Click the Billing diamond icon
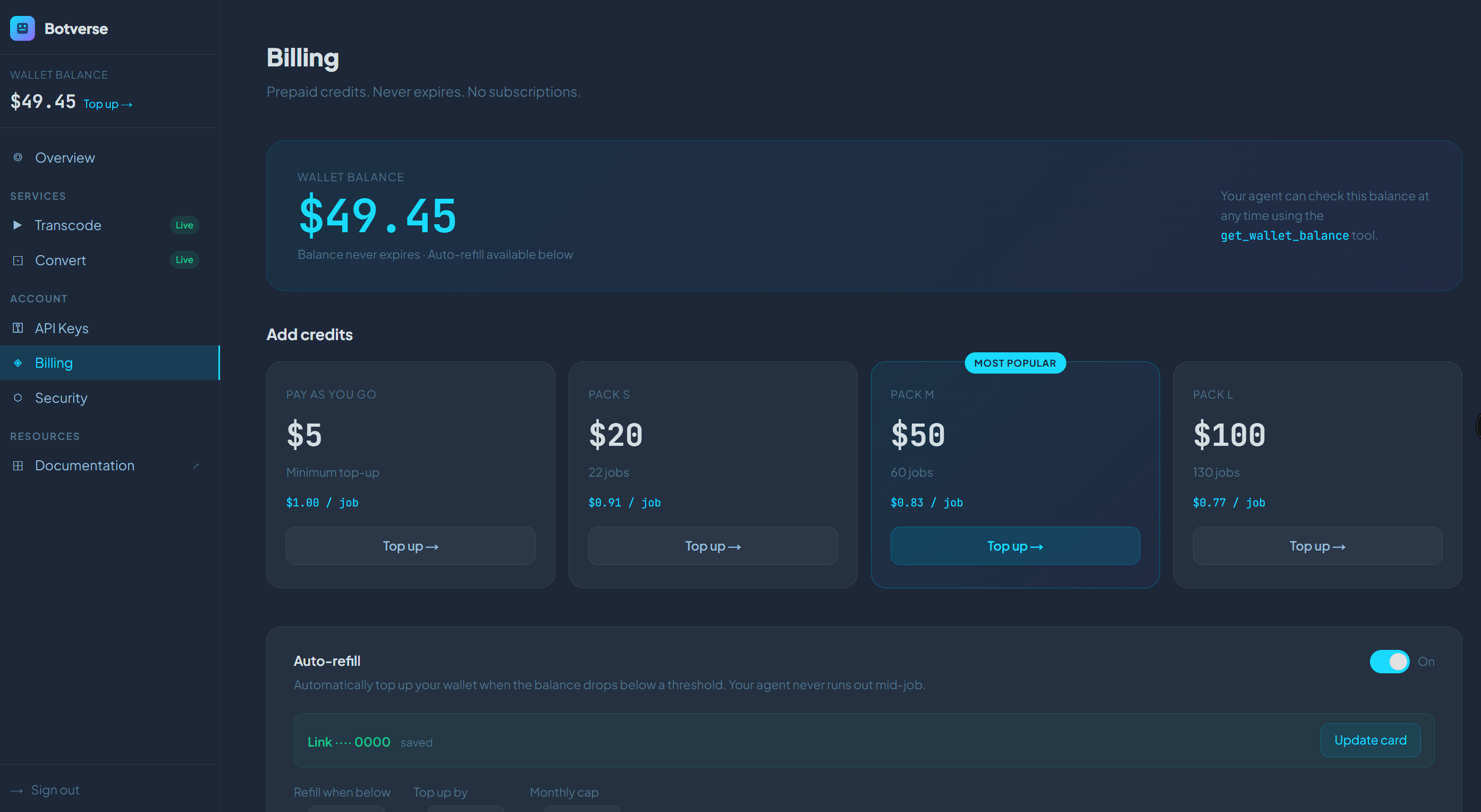Image resolution: width=1481 pixels, height=812 pixels. coord(18,363)
